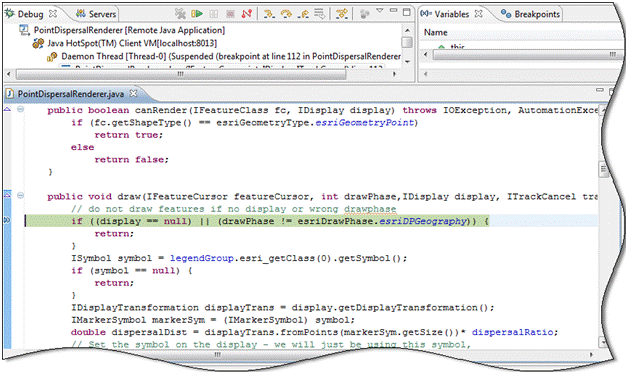Click the Step Over icon

coord(286,14)
